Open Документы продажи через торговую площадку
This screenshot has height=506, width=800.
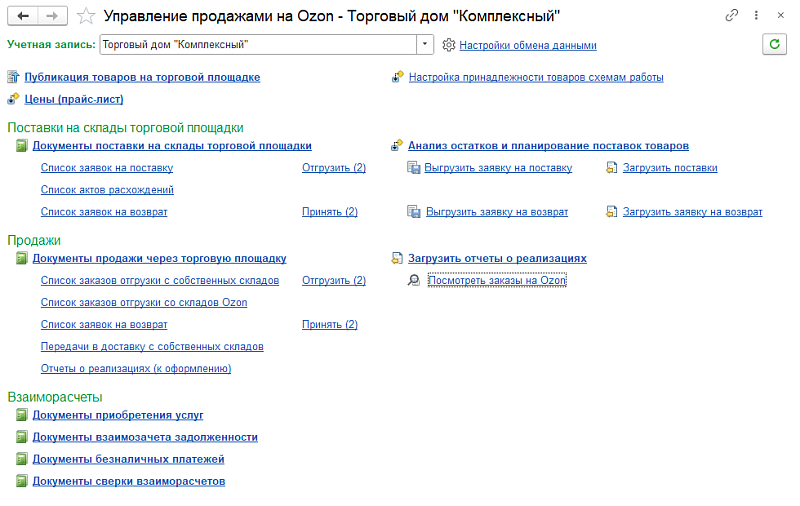pyautogui.click(x=160, y=259)
